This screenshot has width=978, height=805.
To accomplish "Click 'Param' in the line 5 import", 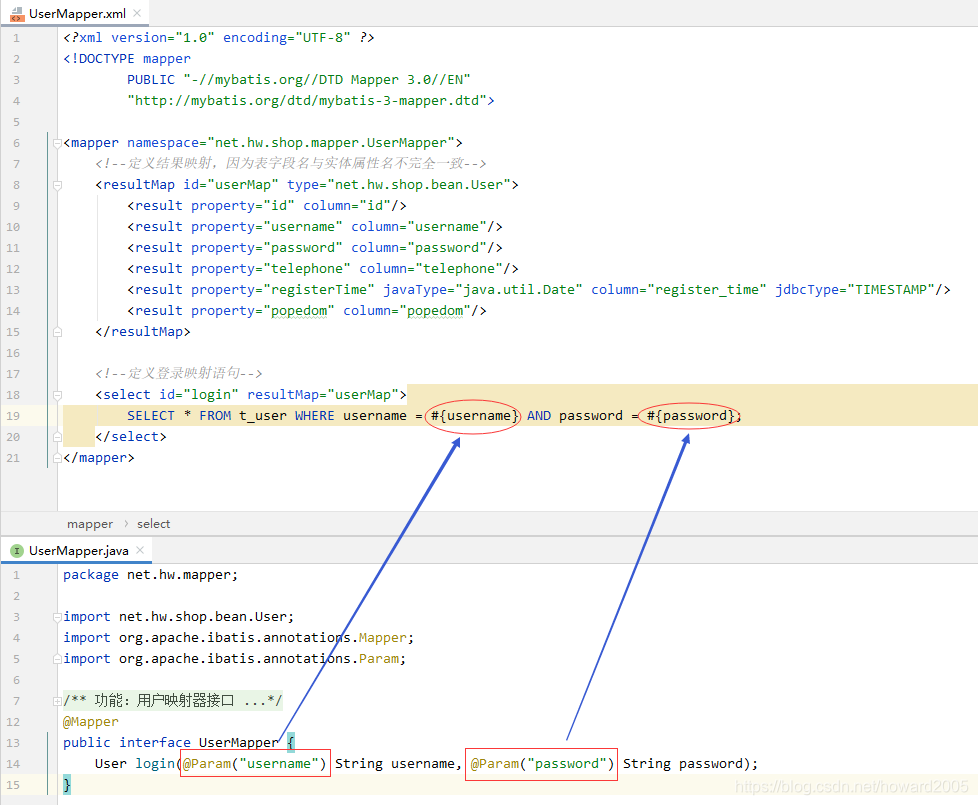I will pos(379,659).
